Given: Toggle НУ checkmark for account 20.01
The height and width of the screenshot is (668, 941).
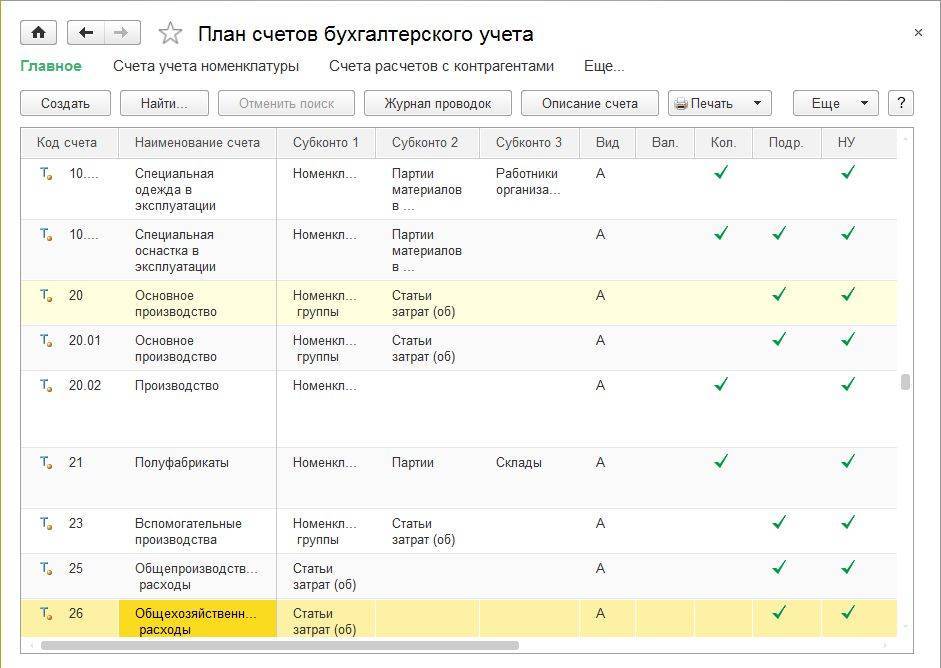Looking at the screenshot, I should (848, 340).
